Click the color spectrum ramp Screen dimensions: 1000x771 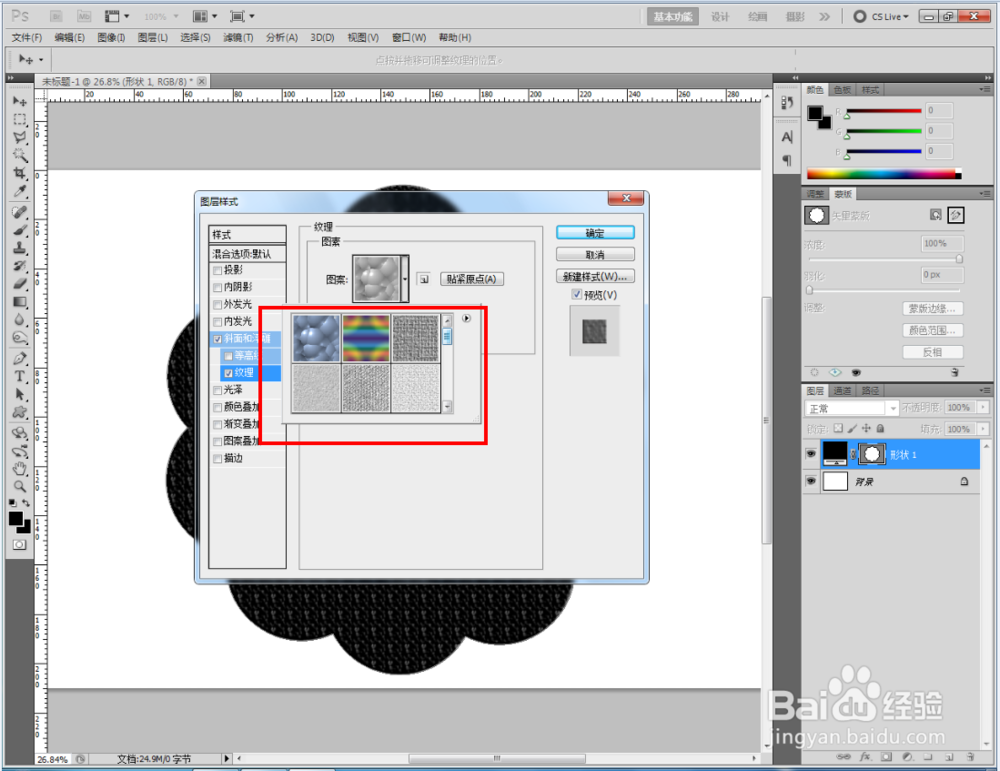(883, 173)
